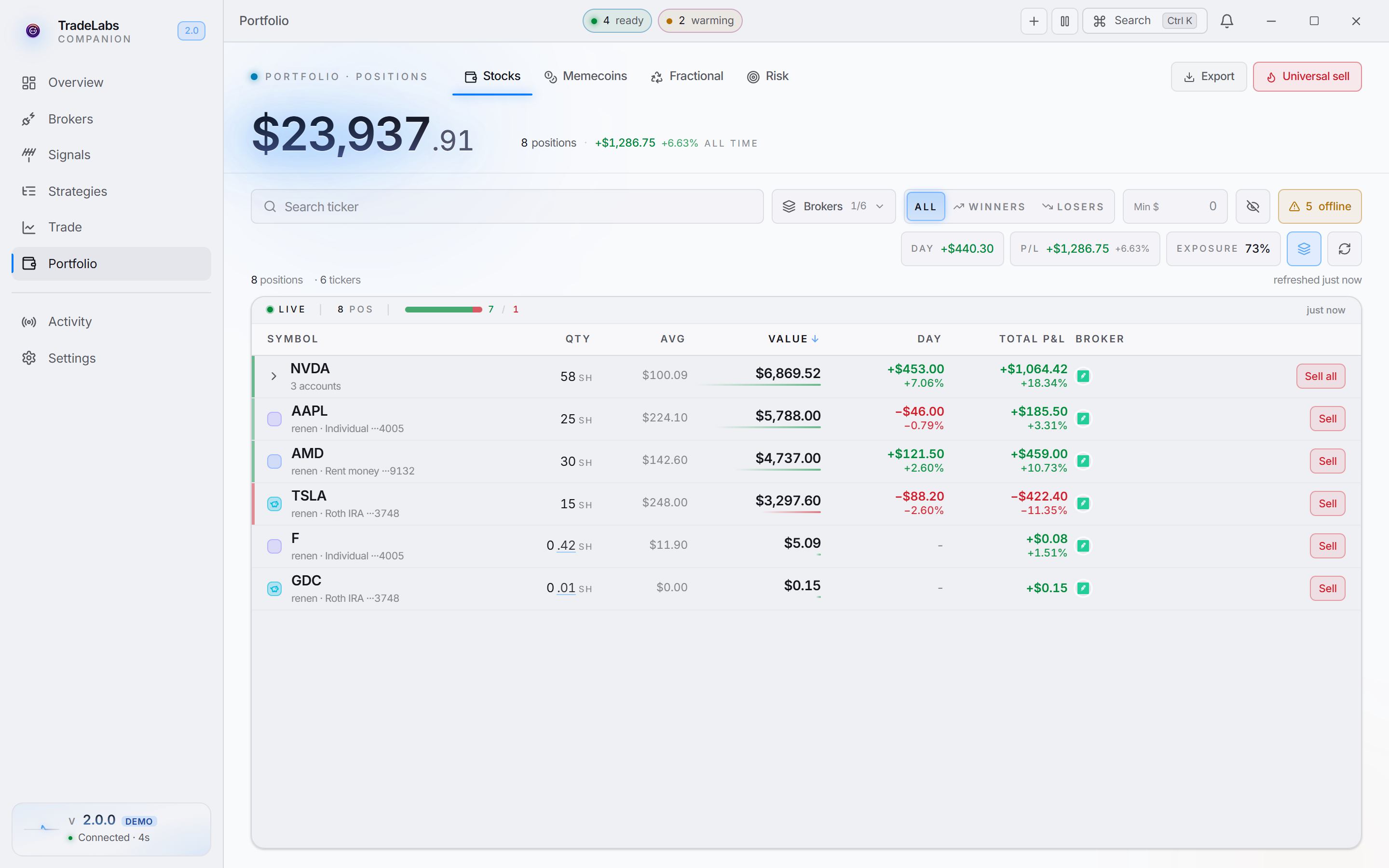This screenshot has width=1389, height=868.
Task: Switch to the Fractional tab
Action: (687, 76)
